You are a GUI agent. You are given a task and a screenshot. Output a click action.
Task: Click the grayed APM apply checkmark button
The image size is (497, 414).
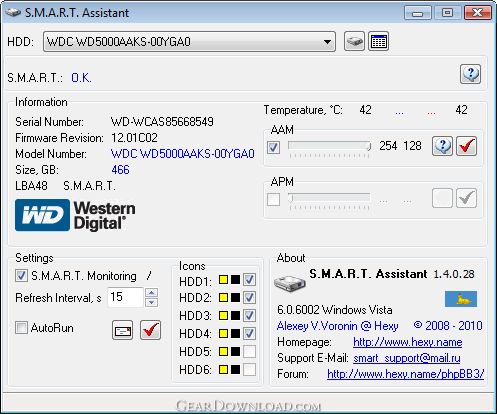466,198
